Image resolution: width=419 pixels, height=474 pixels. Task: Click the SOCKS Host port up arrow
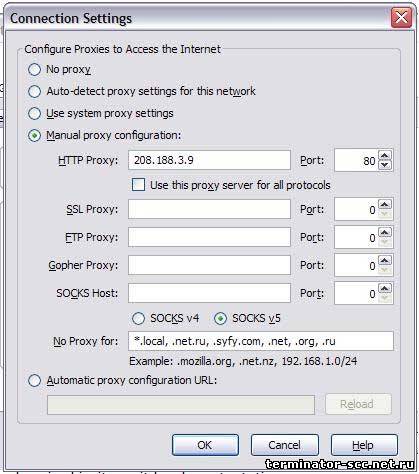click(x=385, y=289)
